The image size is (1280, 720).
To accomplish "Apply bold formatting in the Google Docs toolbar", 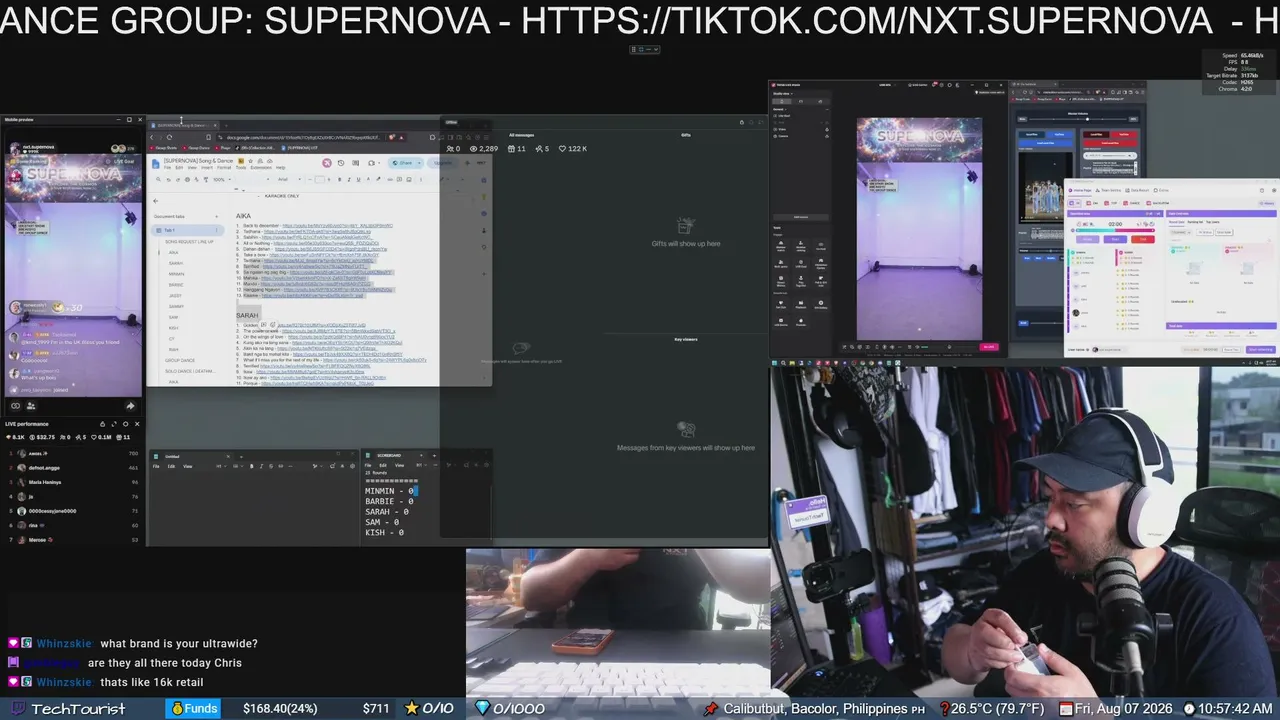I will (x=339, y=180).
